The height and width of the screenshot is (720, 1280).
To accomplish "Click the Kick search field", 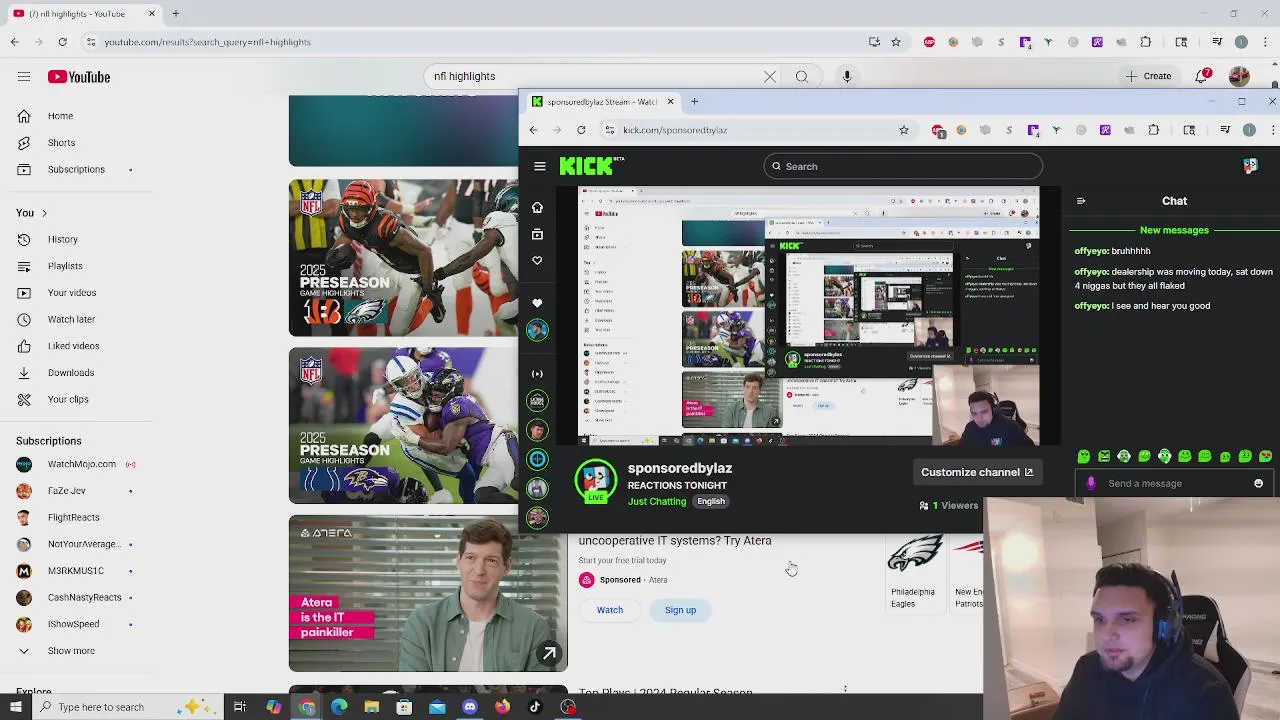I will tap(903, 166).
